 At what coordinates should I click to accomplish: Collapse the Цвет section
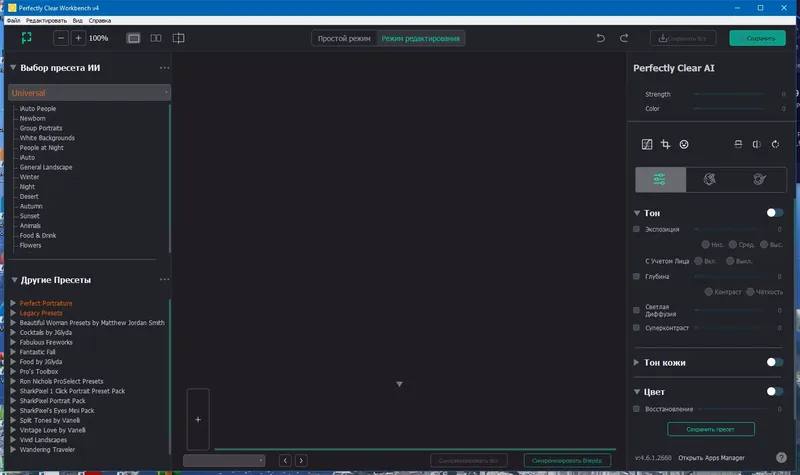pyautogui.click(x=637, y=392)
